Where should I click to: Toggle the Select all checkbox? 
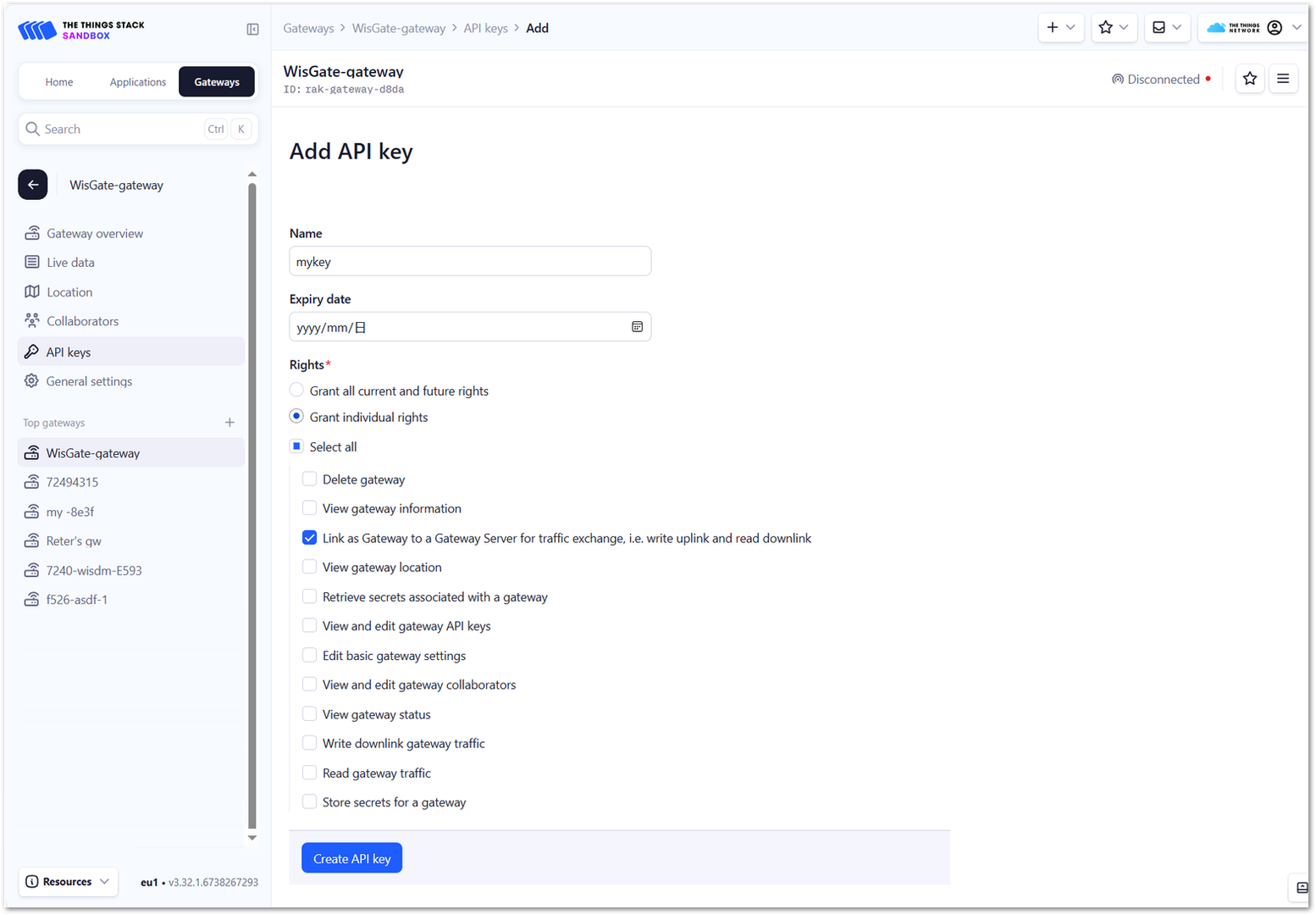click(296, 446)
